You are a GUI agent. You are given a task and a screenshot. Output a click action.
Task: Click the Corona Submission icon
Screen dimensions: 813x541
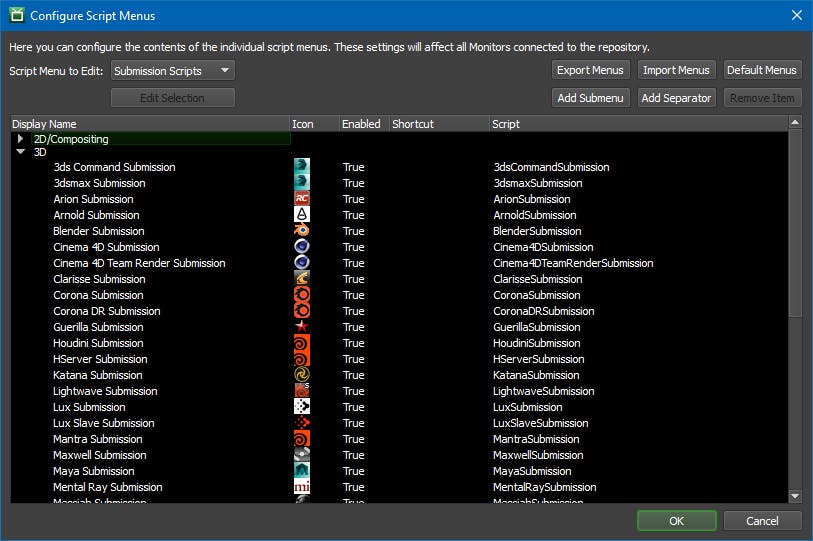click(x=302, y=295)
